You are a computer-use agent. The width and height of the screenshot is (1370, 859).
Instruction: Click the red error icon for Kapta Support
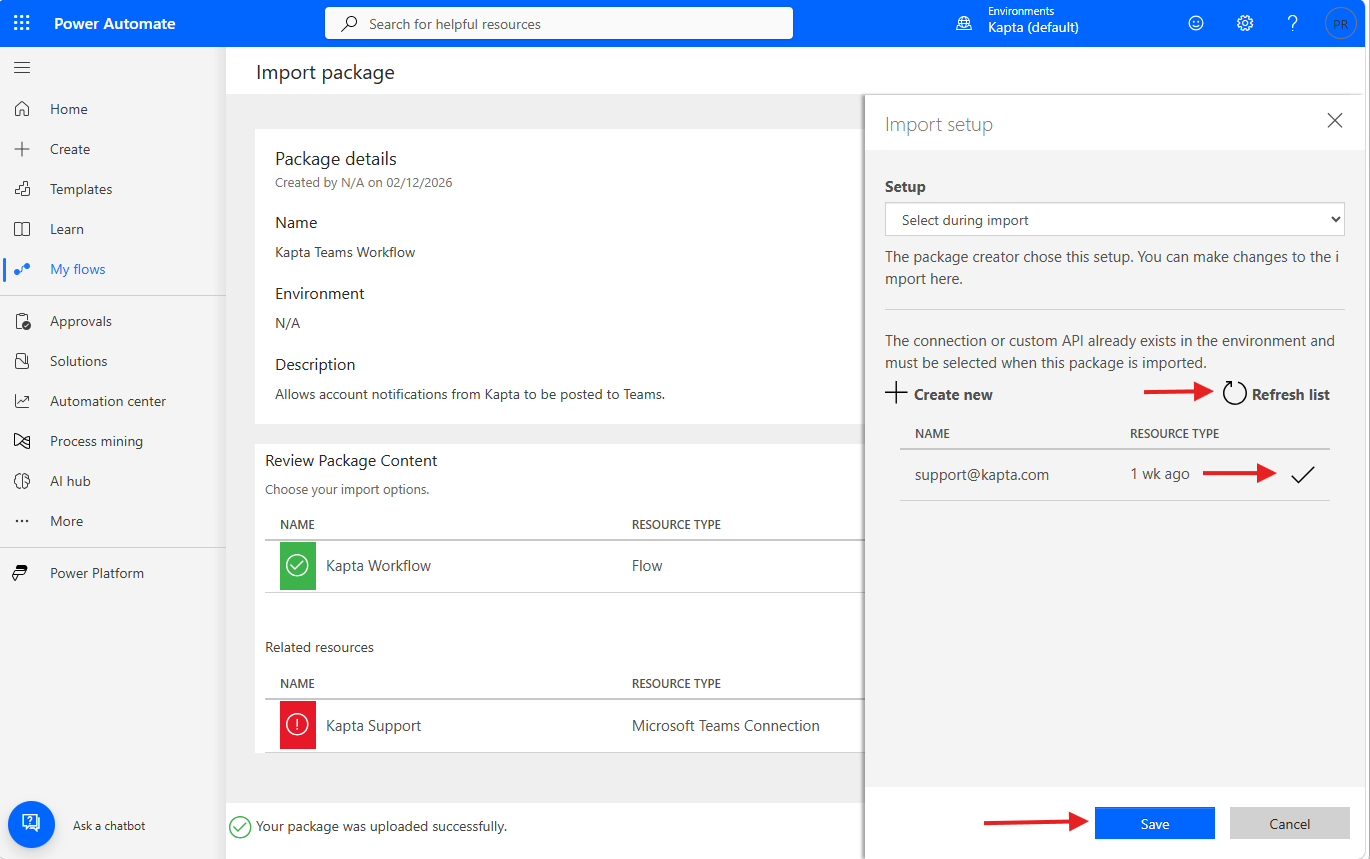pyautogui.click(x=298, y=726)
